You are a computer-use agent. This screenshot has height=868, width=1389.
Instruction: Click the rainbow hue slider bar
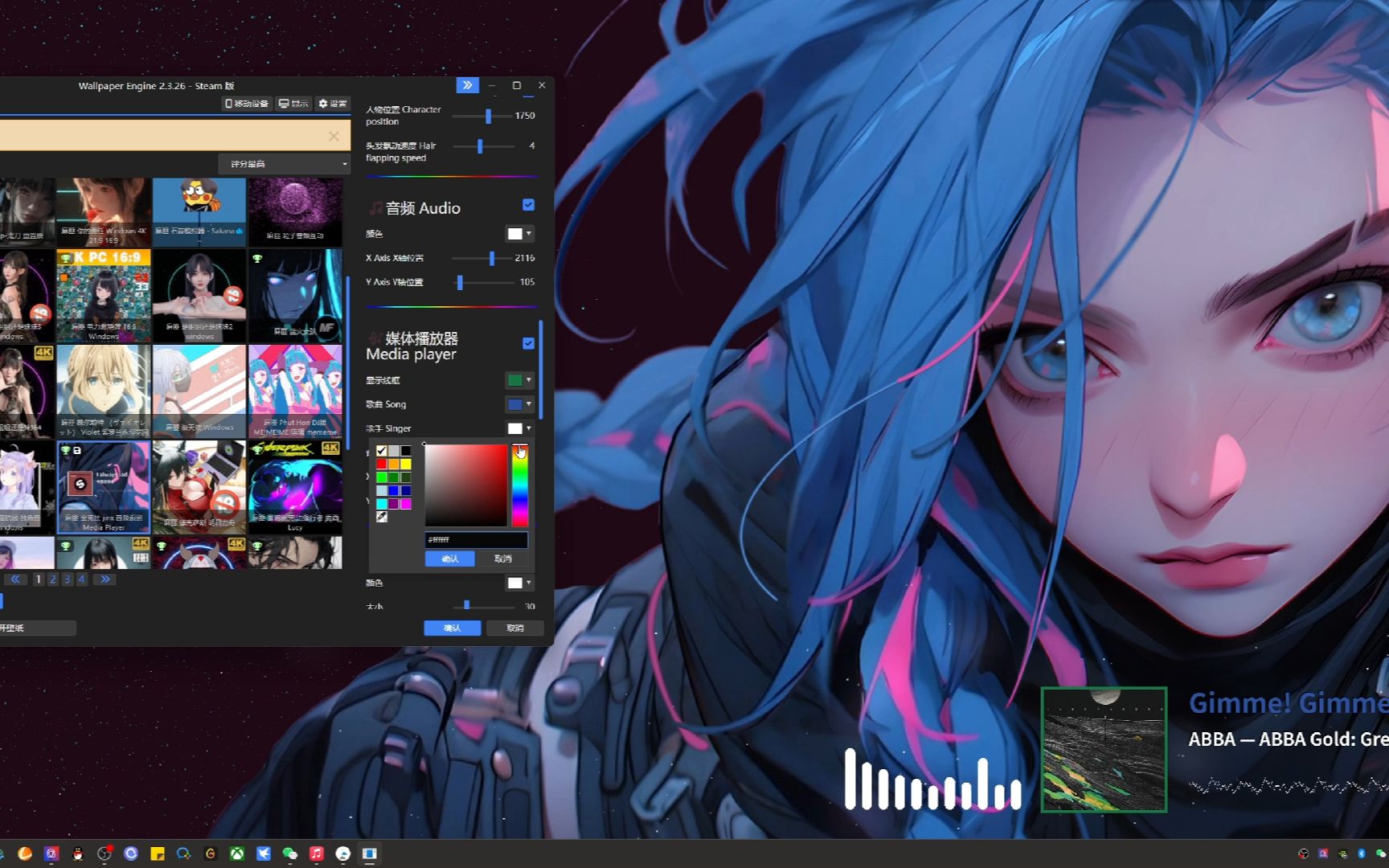point(520,486)
